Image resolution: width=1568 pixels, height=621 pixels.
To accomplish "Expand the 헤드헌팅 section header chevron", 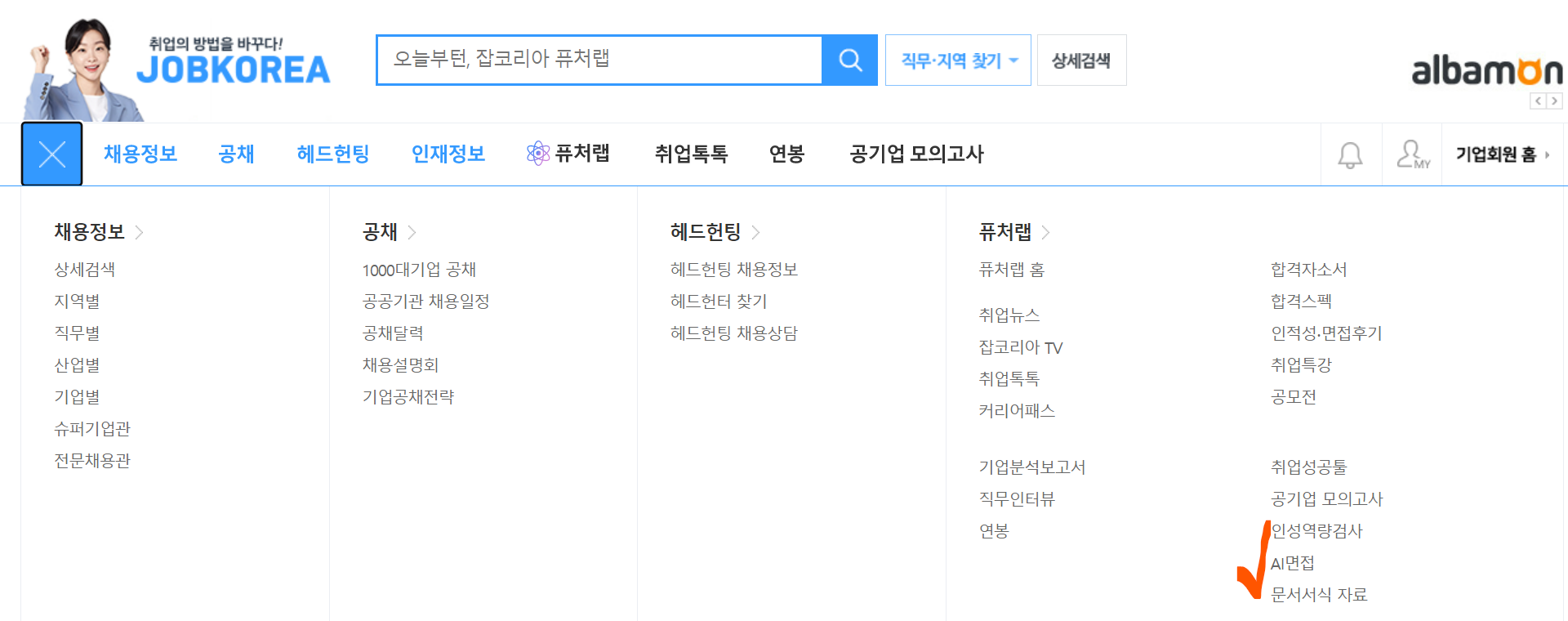I will (x=755, y=232).
